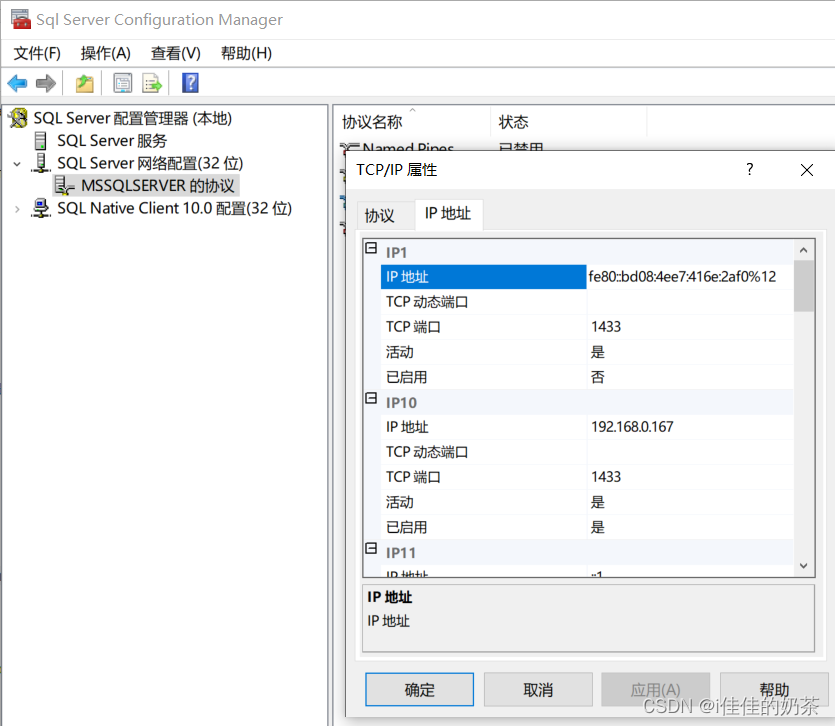This screenshot has height=726, width=835.
Task: Click the property grid scroll up arrow
Action: 804,250
